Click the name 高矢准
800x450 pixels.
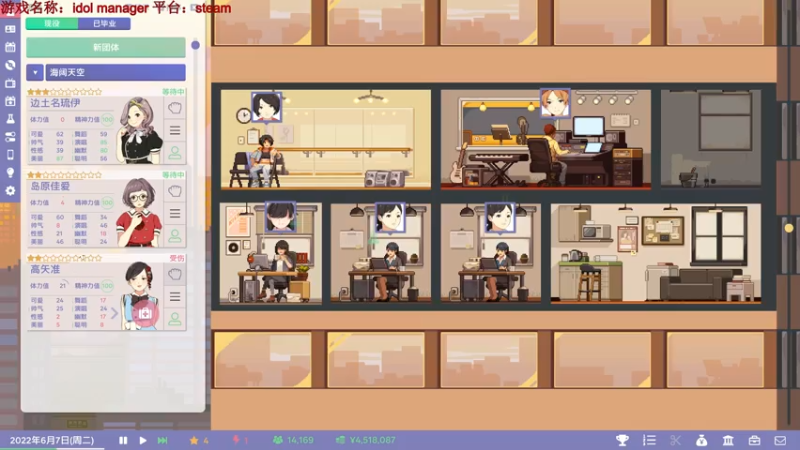click(x=45, y=269)
